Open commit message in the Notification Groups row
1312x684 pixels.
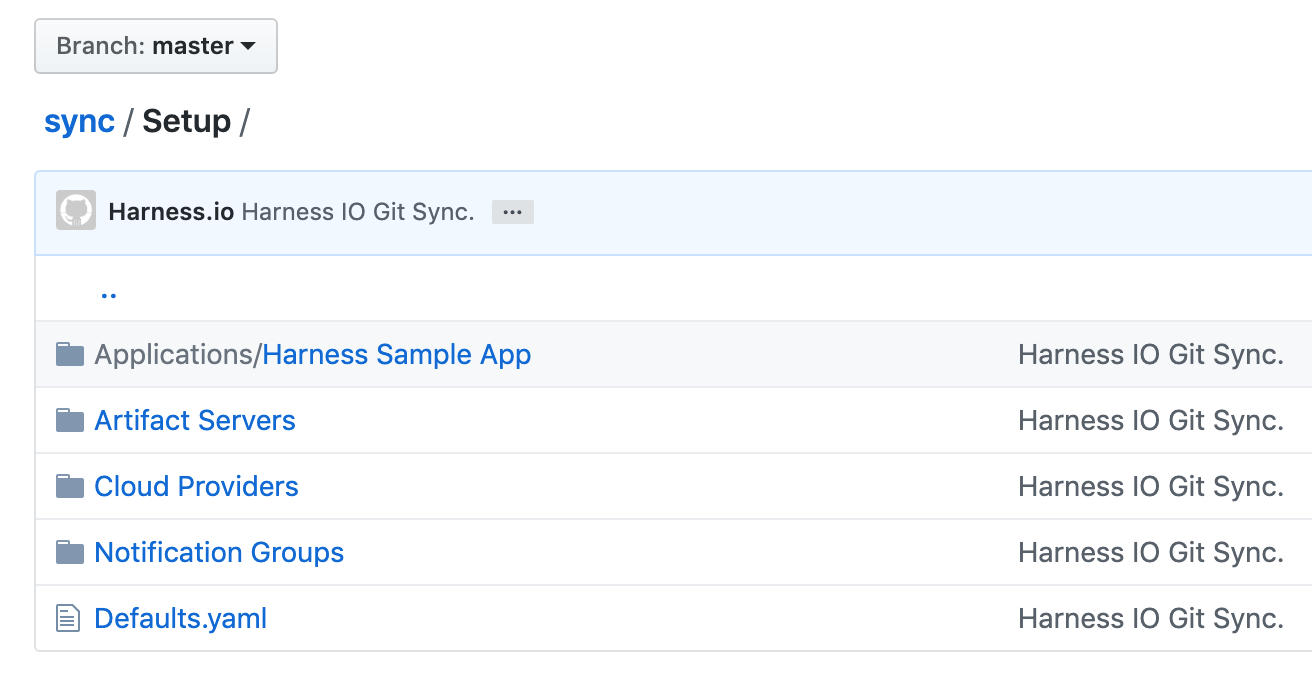coord(1151,552)
